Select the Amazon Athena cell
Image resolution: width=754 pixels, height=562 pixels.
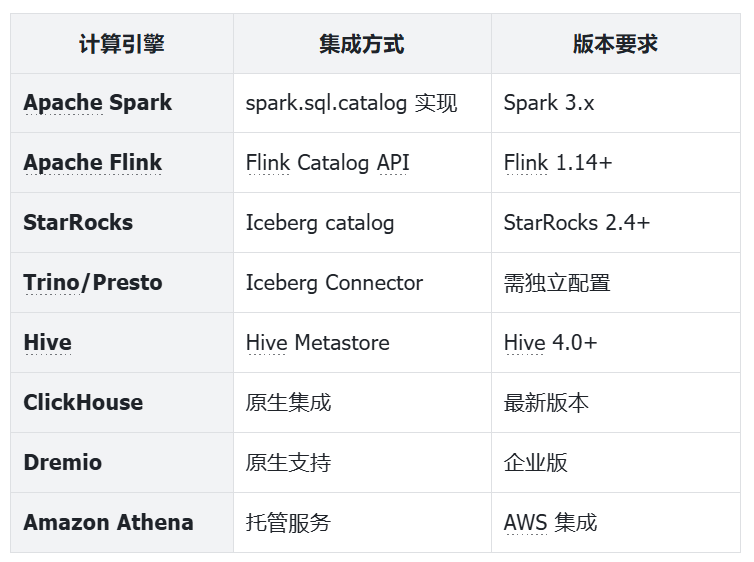coord(108,523)
